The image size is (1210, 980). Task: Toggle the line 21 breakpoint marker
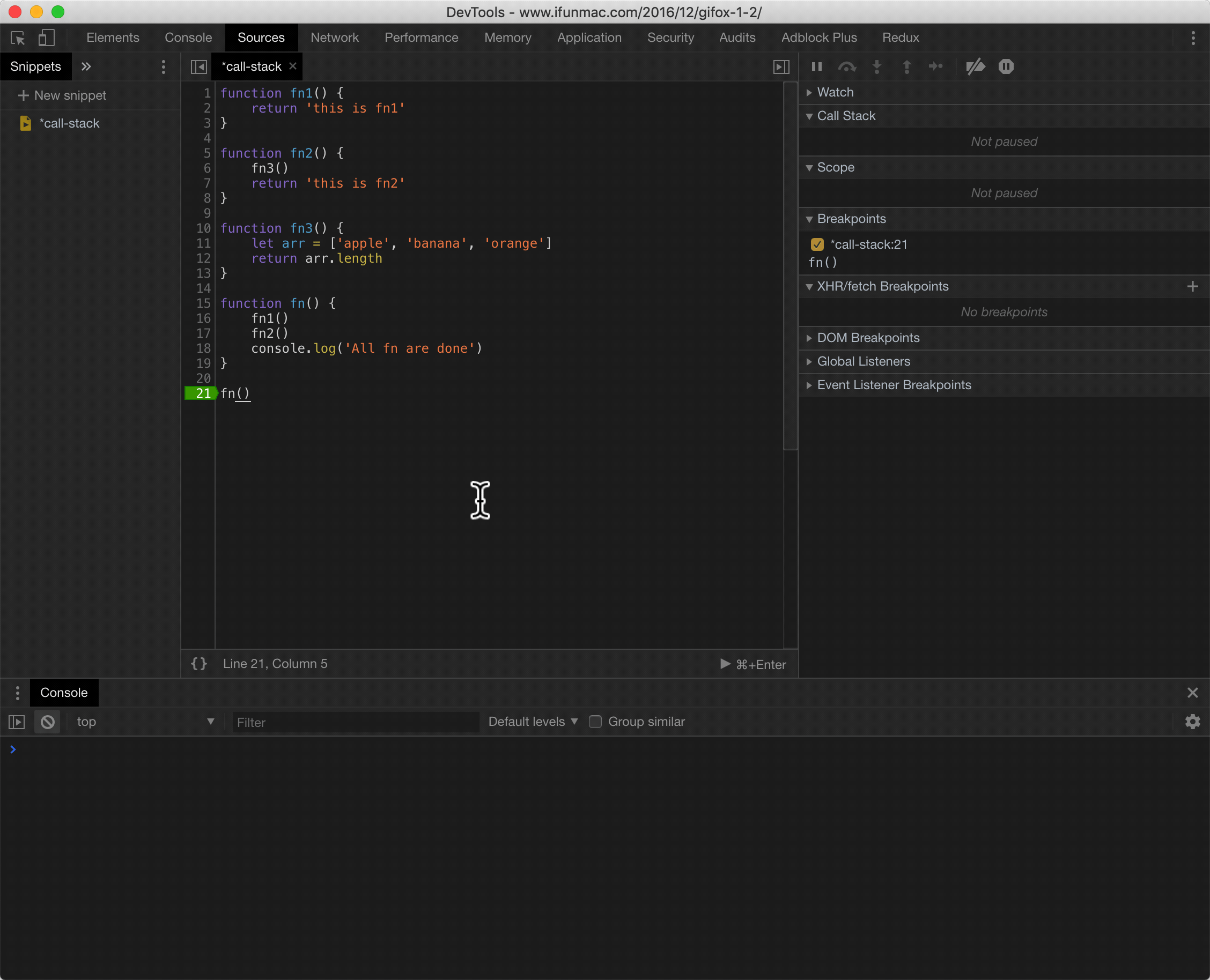(x=201, y=394)
